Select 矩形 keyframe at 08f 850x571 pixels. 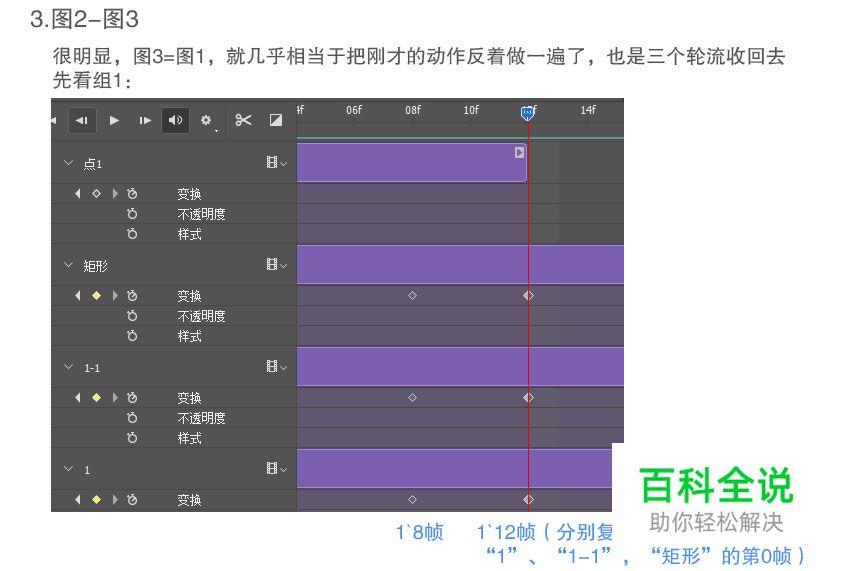(413, 296)
